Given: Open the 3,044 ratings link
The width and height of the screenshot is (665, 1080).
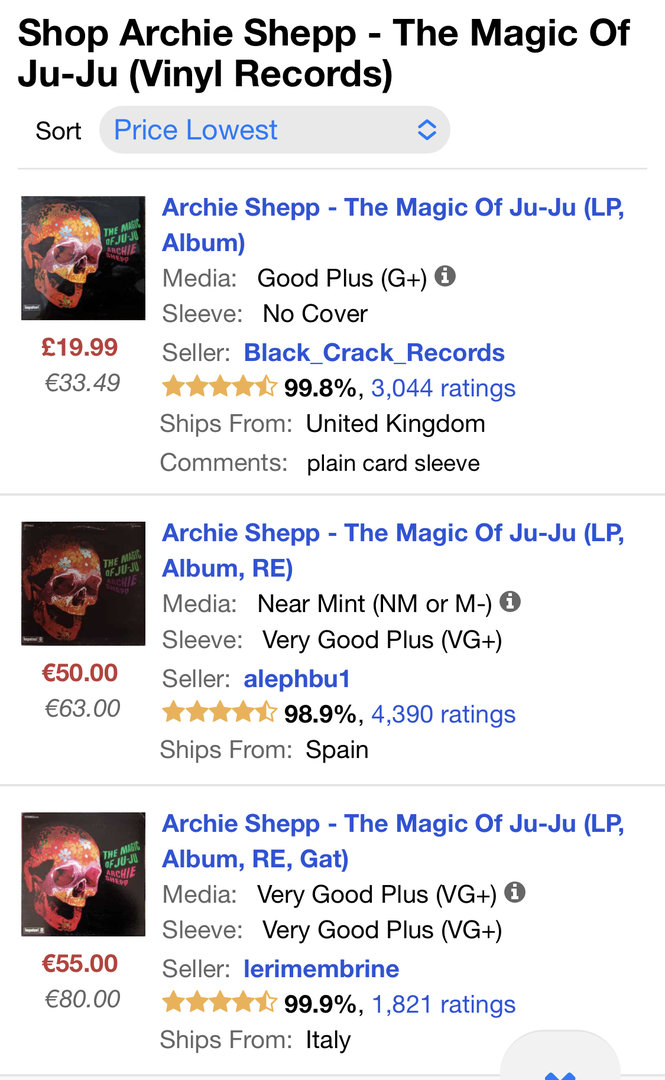Looking at the screenshot, I should coord(443,388).
